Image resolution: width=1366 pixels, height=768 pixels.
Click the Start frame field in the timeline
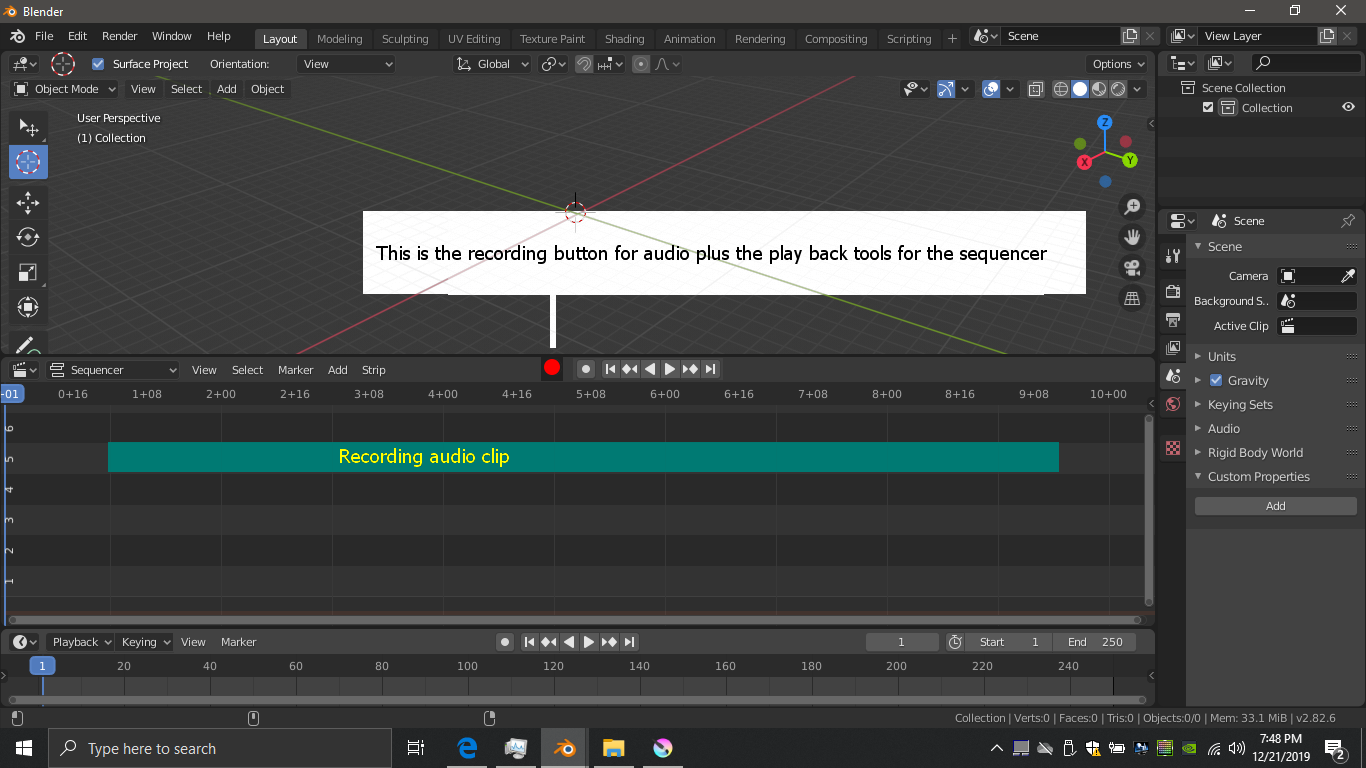[x=1009, y=642]
